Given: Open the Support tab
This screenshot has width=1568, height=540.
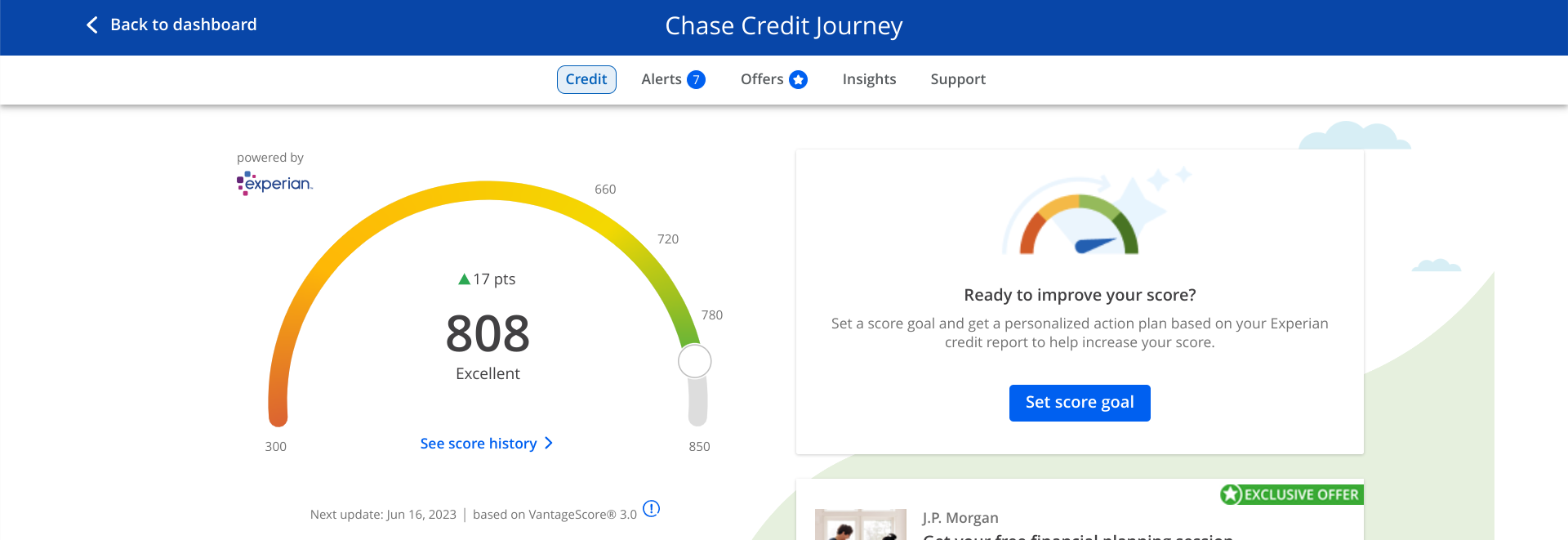Looking at the screenshot, I should 958,79.
